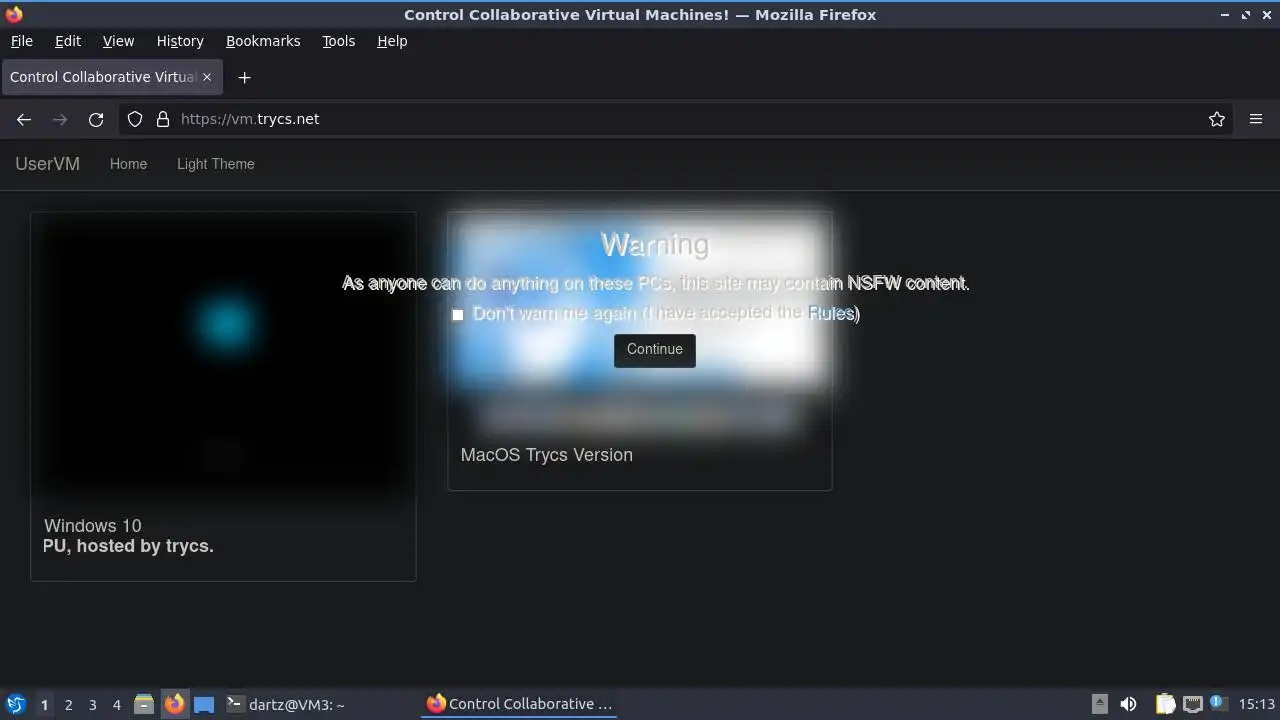Click the "Windows 10" VM title text
The height and width of the screenshot is (720, 1280).
[92, 526]
